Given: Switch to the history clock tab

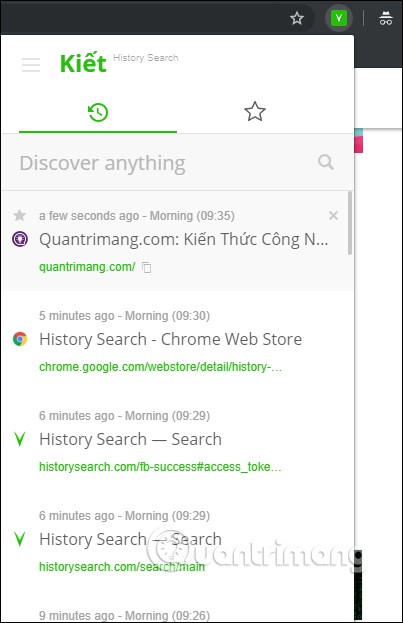Looking at the screenshot, I should [x=98, y=112].
